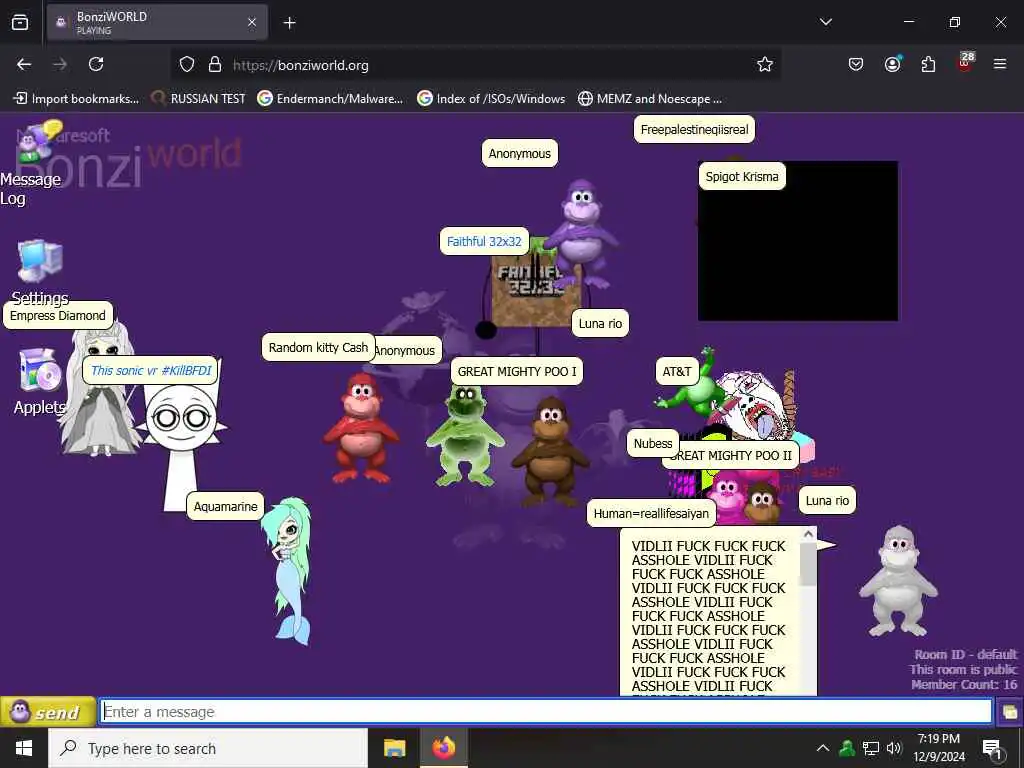This screenshot has height=768, width=1024.
Task: Open the volume speaker tray icon
Action: click(x=894, y=748)
